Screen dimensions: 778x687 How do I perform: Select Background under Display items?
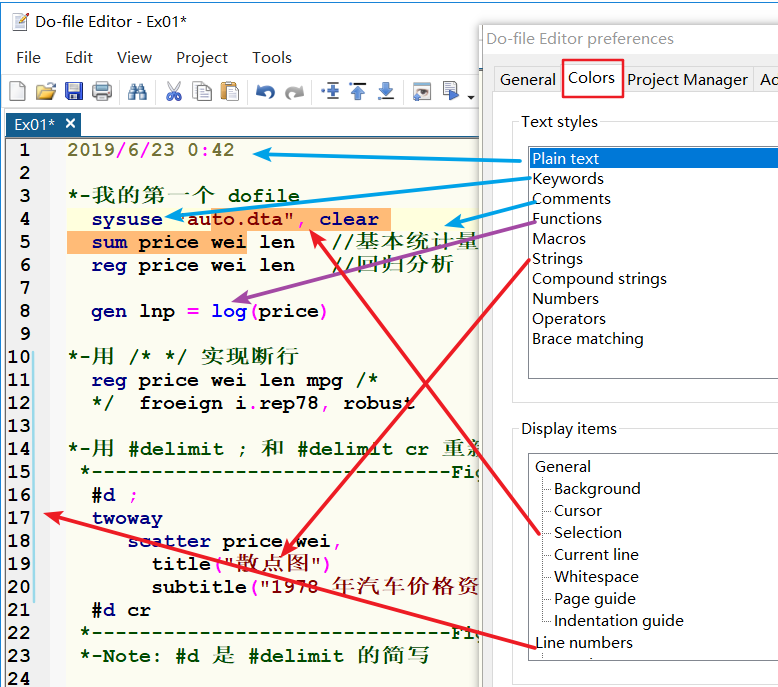pyautogui.click(x=597, y=489)
